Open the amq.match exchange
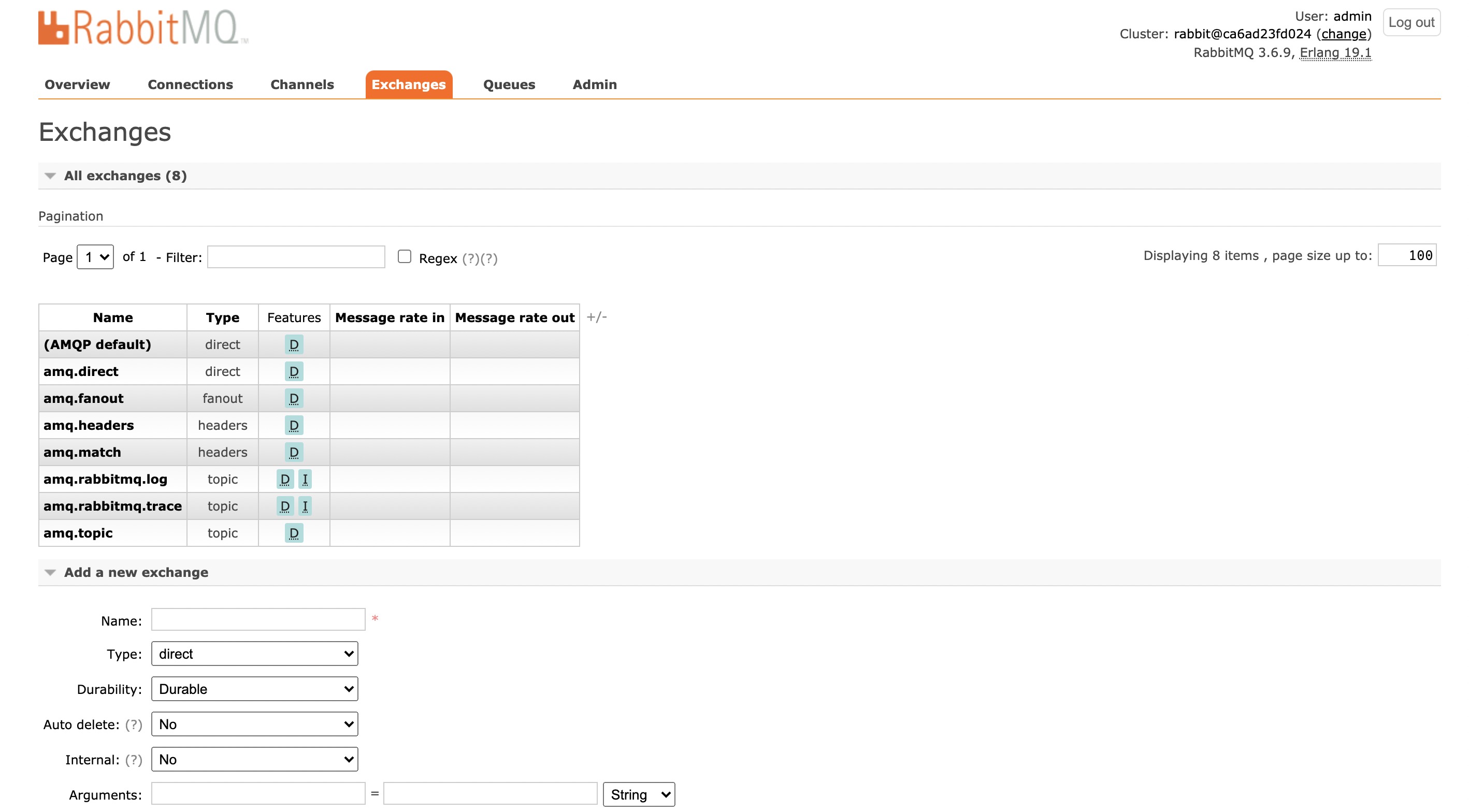 coord(82,452)
